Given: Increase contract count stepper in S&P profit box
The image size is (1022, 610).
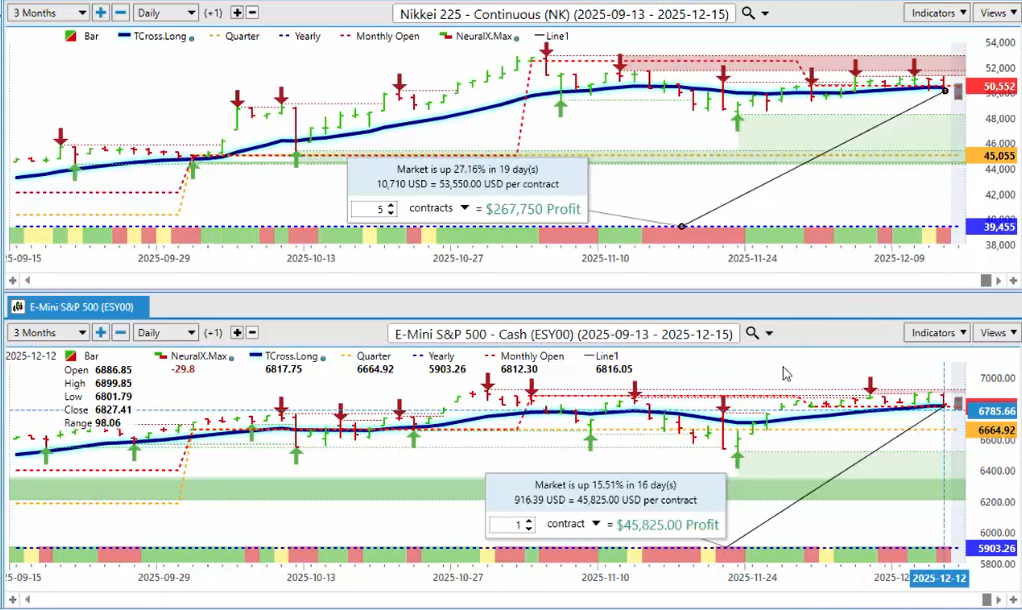Looking at the screenshot, I should (529, 520).
